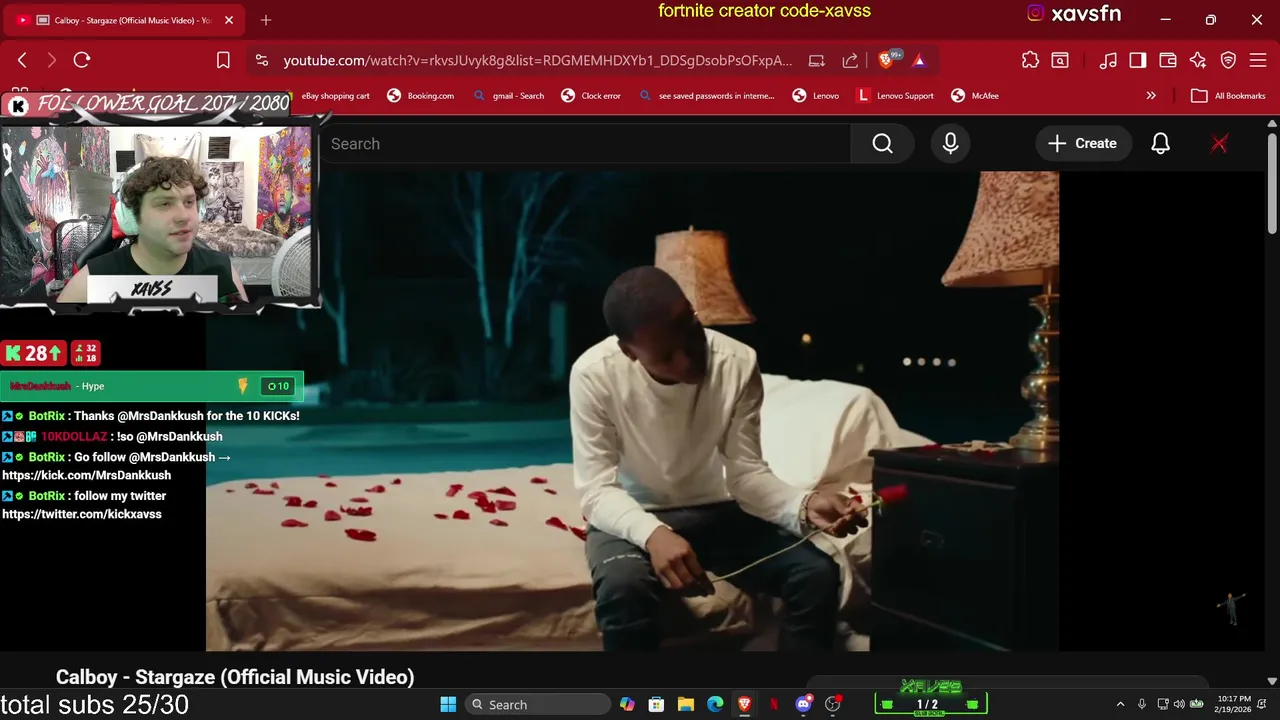Open Discord taskbar icon
Viewport: 1280px width, 720px height.
pyautogui.click(x=803, y=704)
